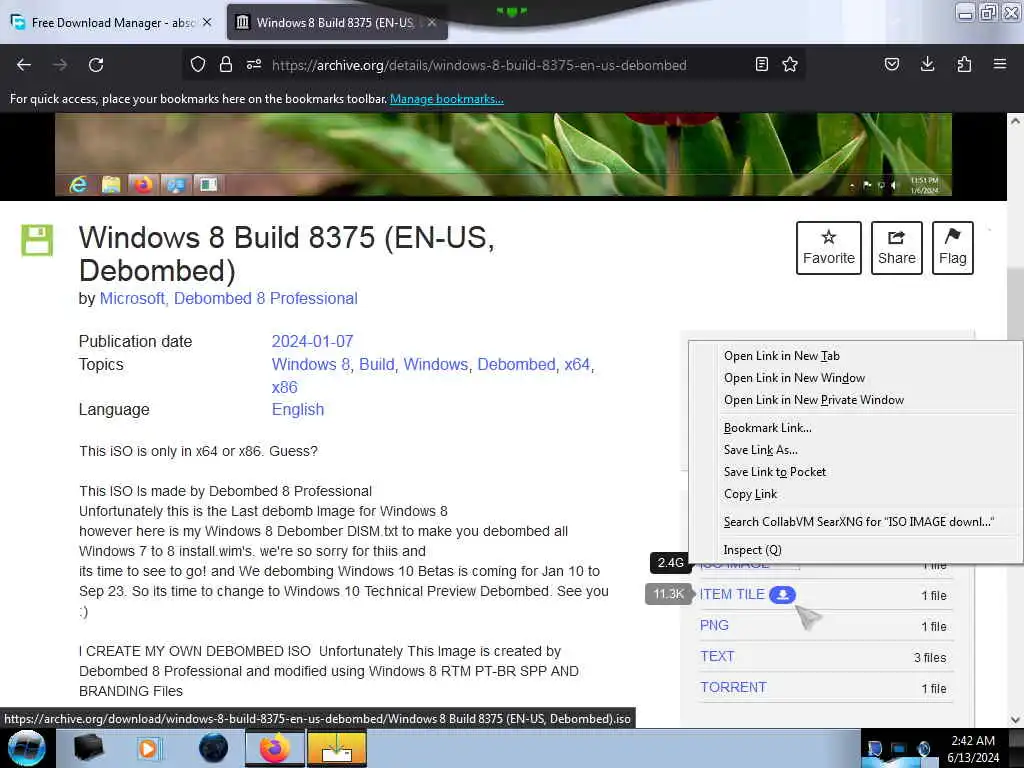Image resolution: width=1024 pixels, height=768 pixels.
Task: Click the TEXT download option
Action: [717, 656]
